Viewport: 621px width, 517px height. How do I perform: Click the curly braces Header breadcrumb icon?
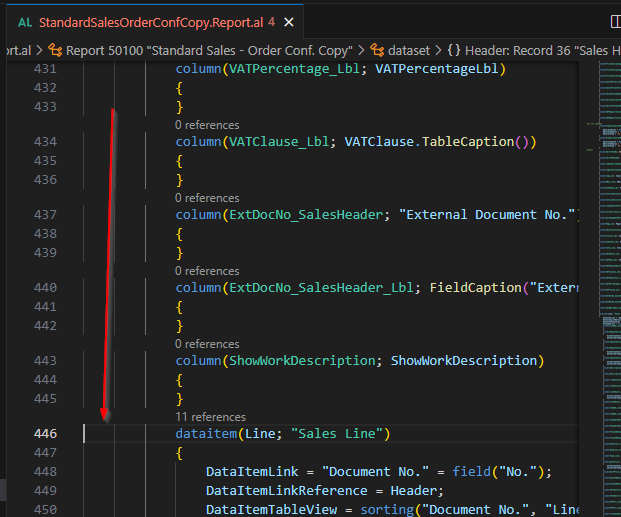coord(453,49)
